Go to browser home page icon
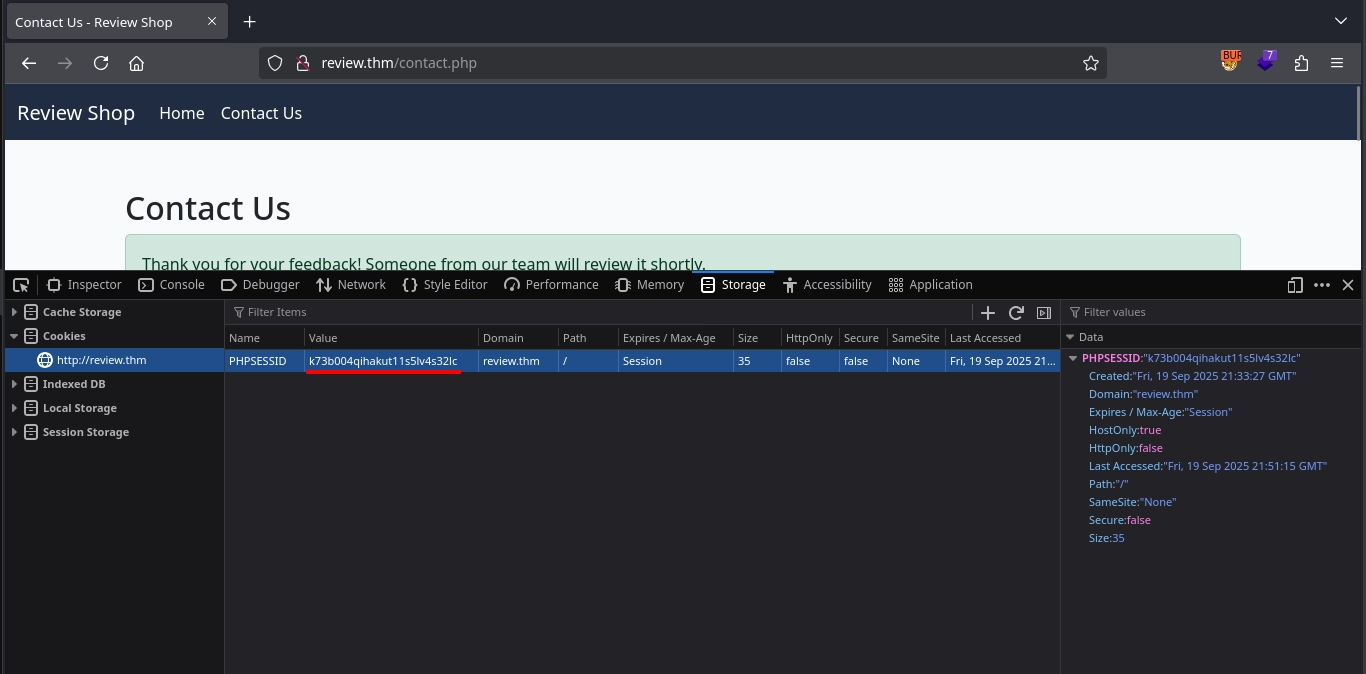 [x=137, y=63]
